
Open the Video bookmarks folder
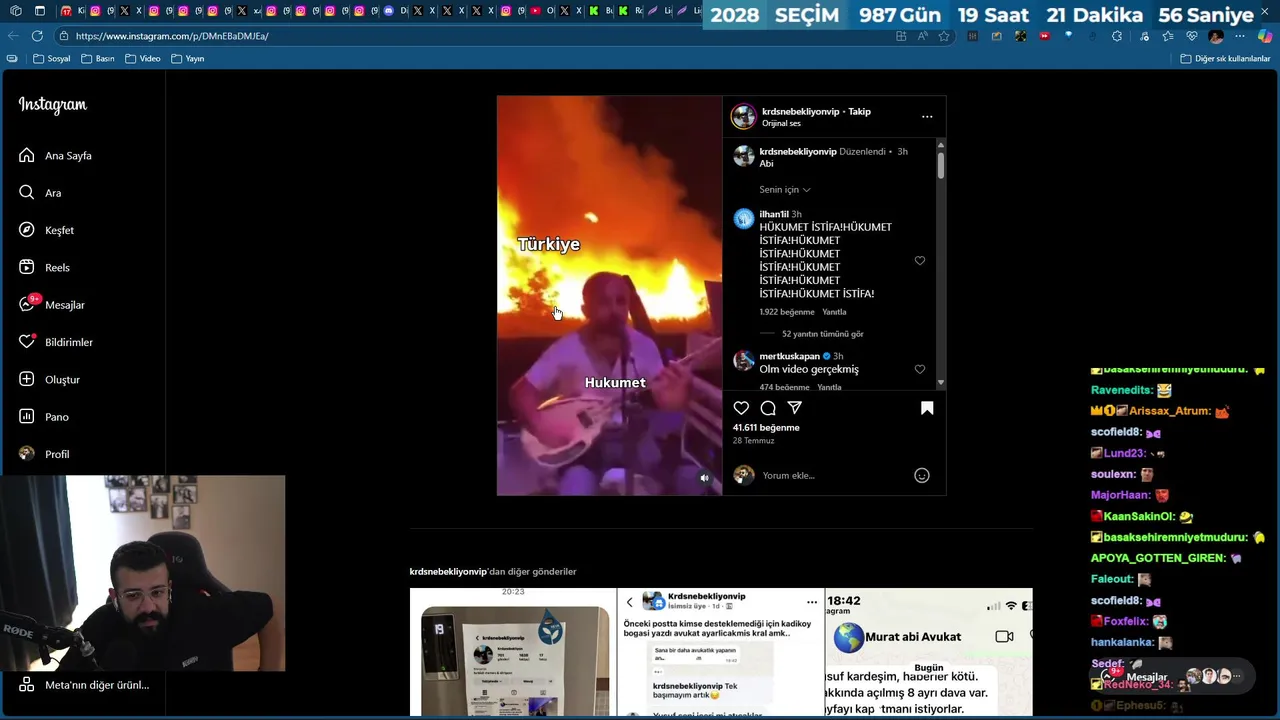[x=143, y=59]
